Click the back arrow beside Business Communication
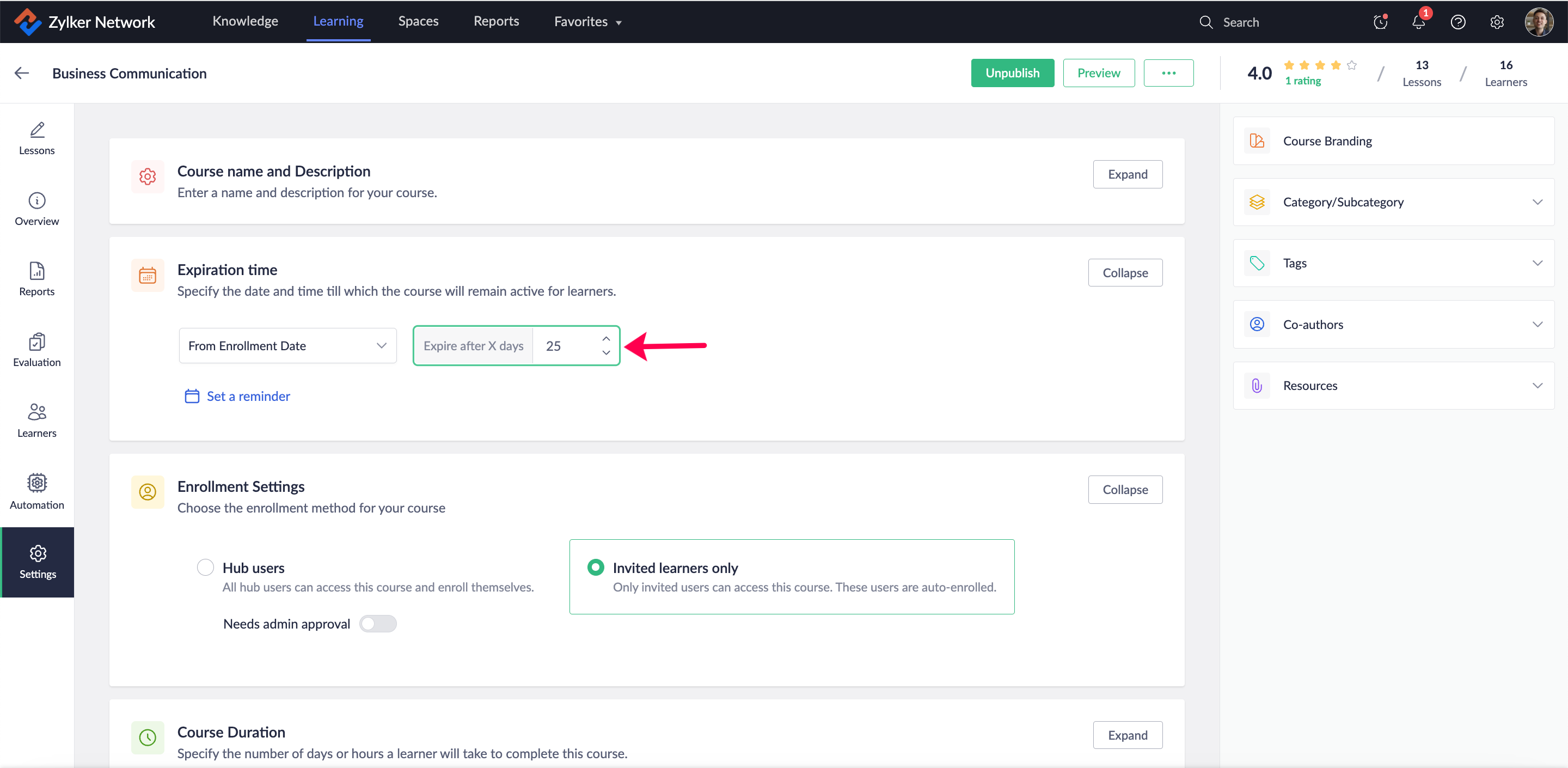This screenshot has width=1568, height=768. click(22, 73)
